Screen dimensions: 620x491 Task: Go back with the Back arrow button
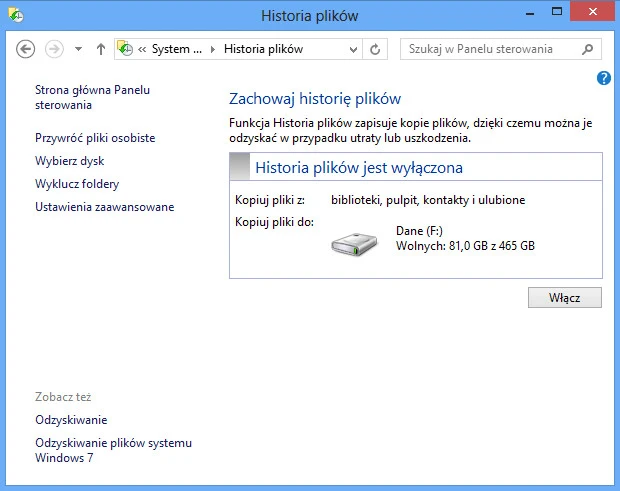25,49
